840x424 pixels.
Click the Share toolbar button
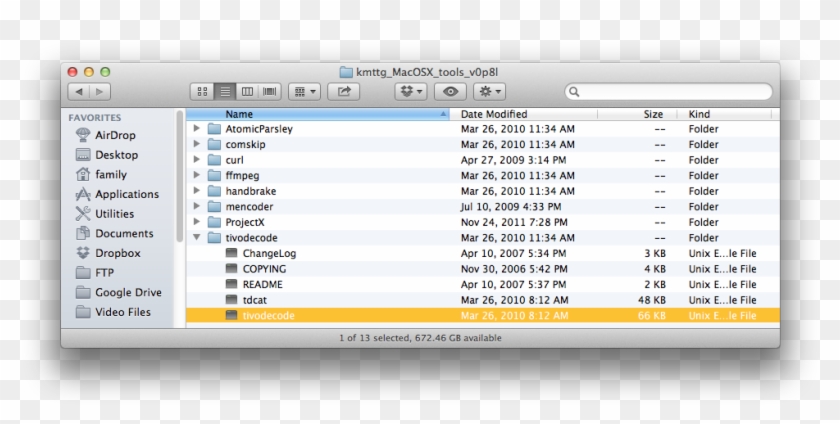343,92
